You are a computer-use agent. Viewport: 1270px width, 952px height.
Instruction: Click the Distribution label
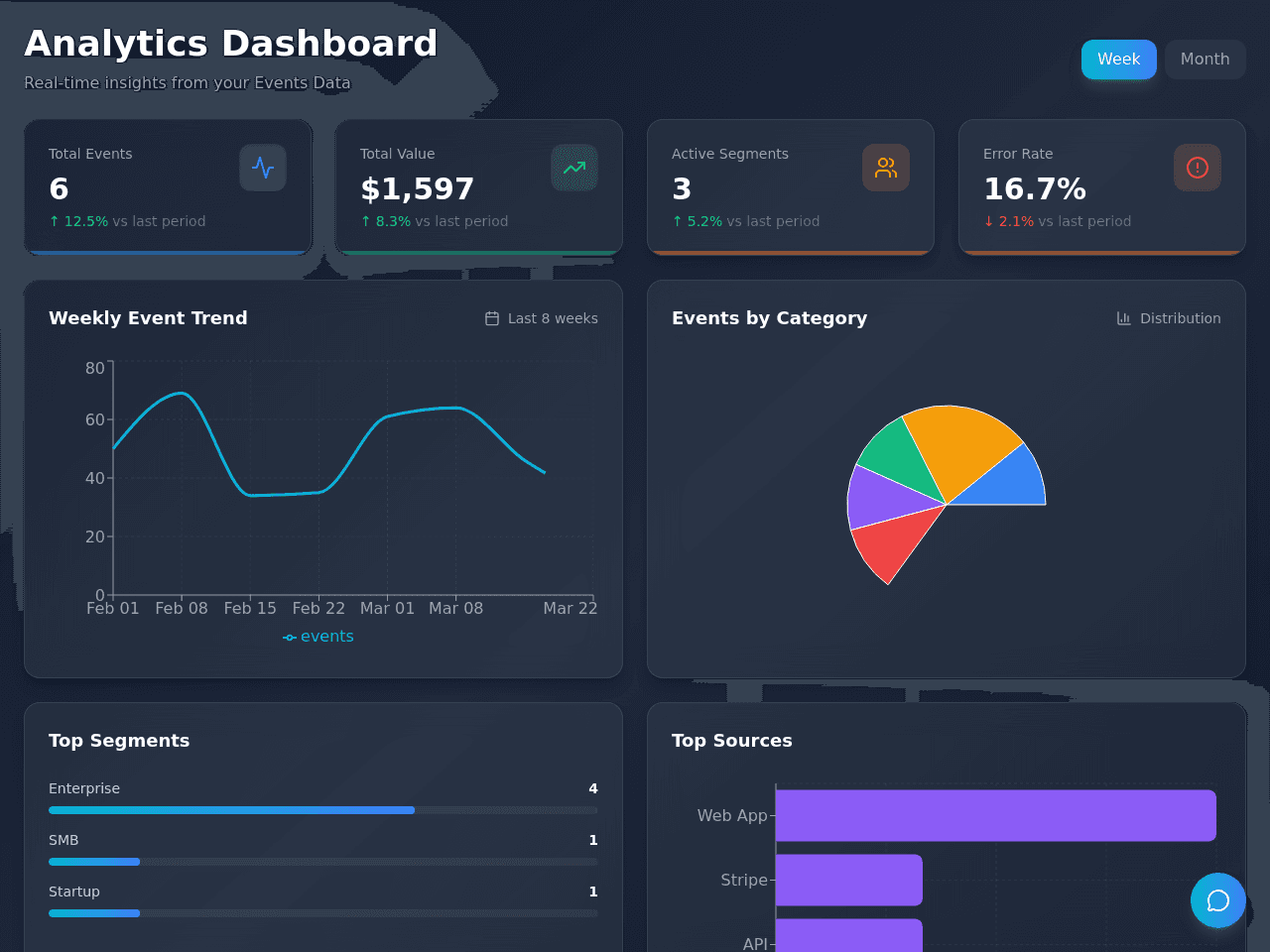pyautogui.click(x=1181, y=318)
